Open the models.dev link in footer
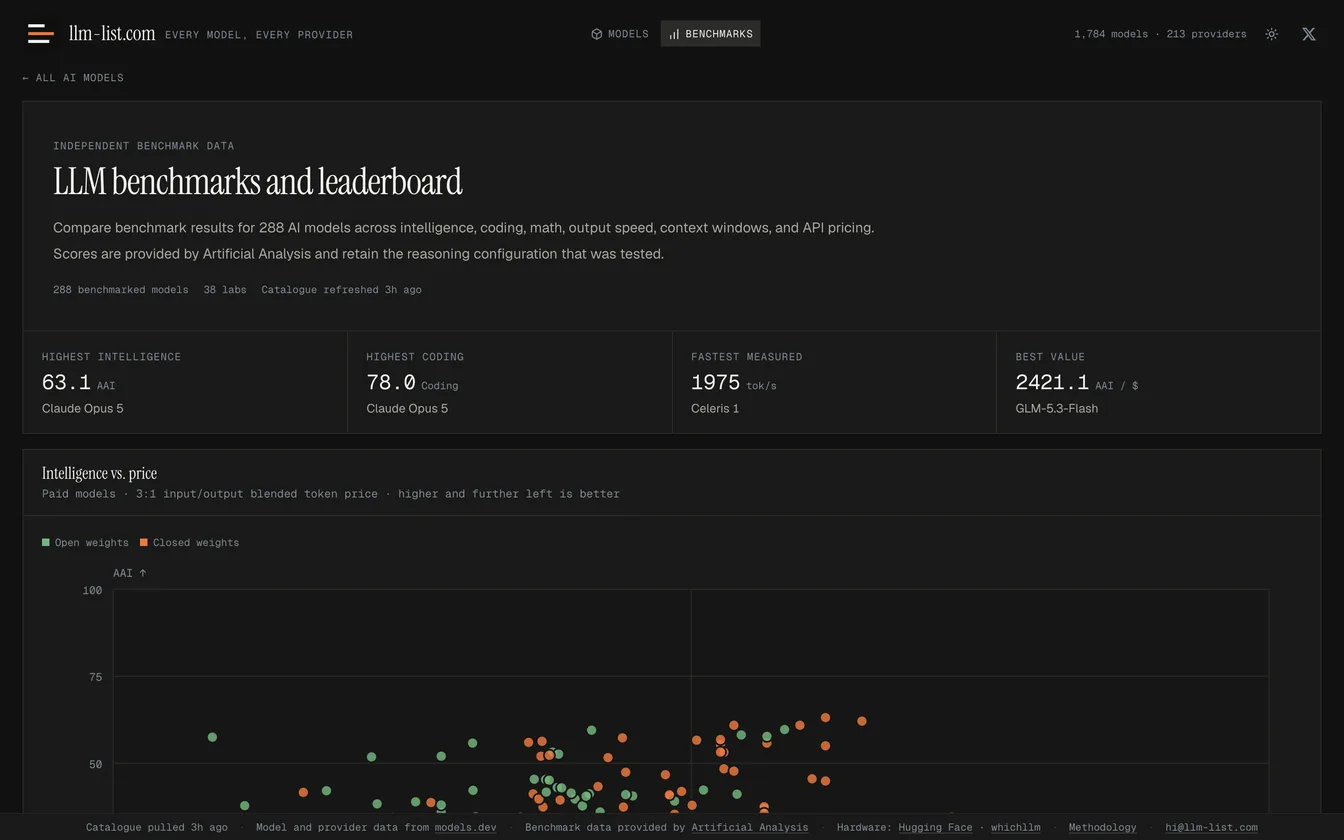Viewport: 1344px width, 840px height. (x=465, y=827)
